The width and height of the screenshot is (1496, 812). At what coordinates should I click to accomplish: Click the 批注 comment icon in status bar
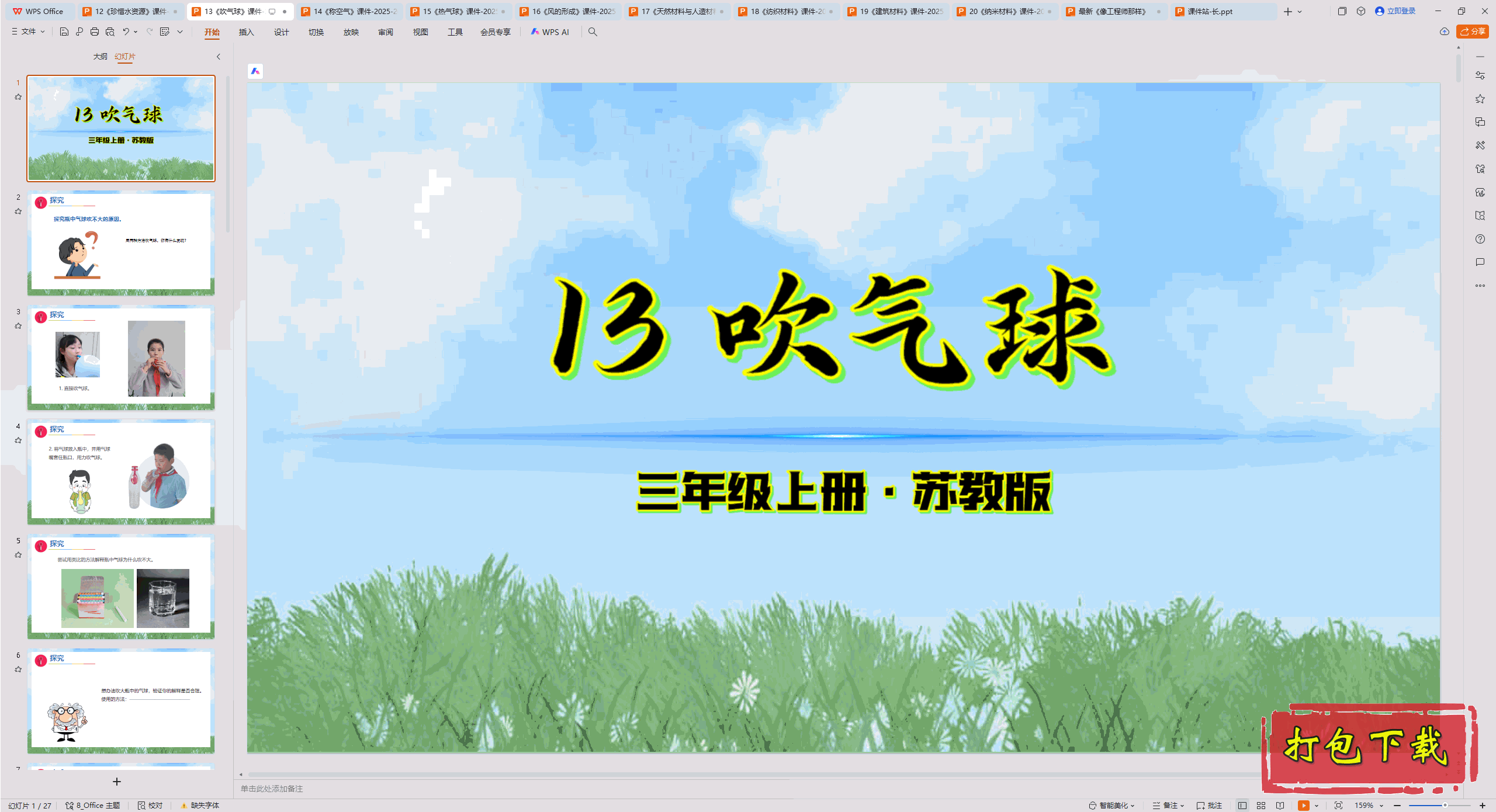[1210, 804]
